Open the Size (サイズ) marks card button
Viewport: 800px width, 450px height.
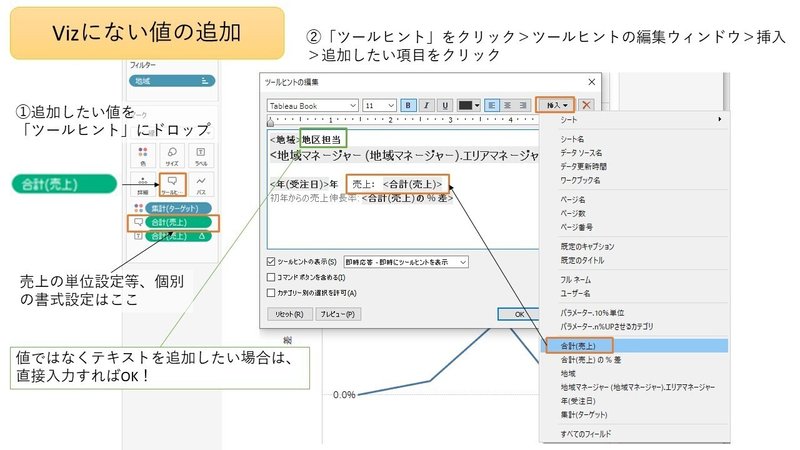point(172,156)
